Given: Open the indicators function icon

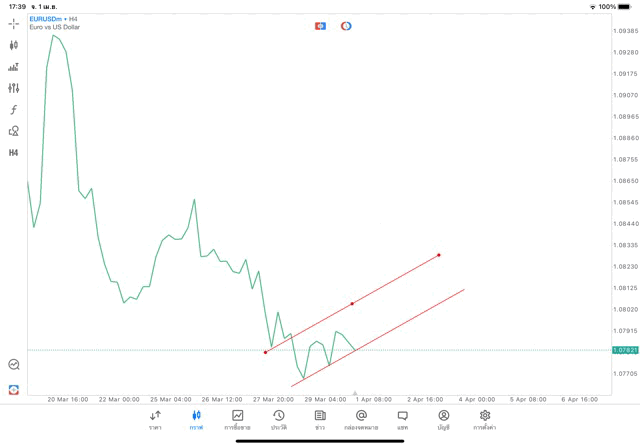Looking at the screenshot, I should (14, 110).
